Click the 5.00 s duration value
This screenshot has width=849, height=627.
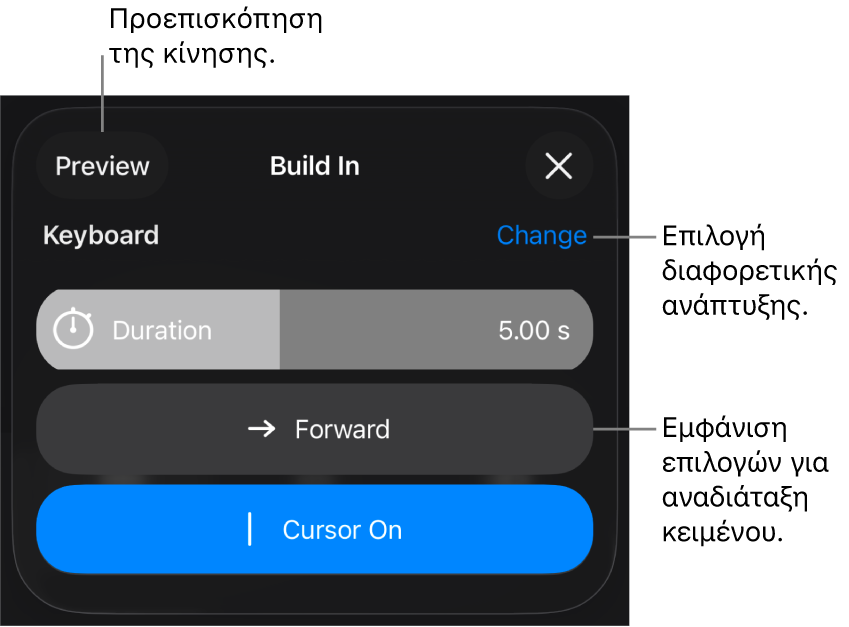click(x=534, y=331)
